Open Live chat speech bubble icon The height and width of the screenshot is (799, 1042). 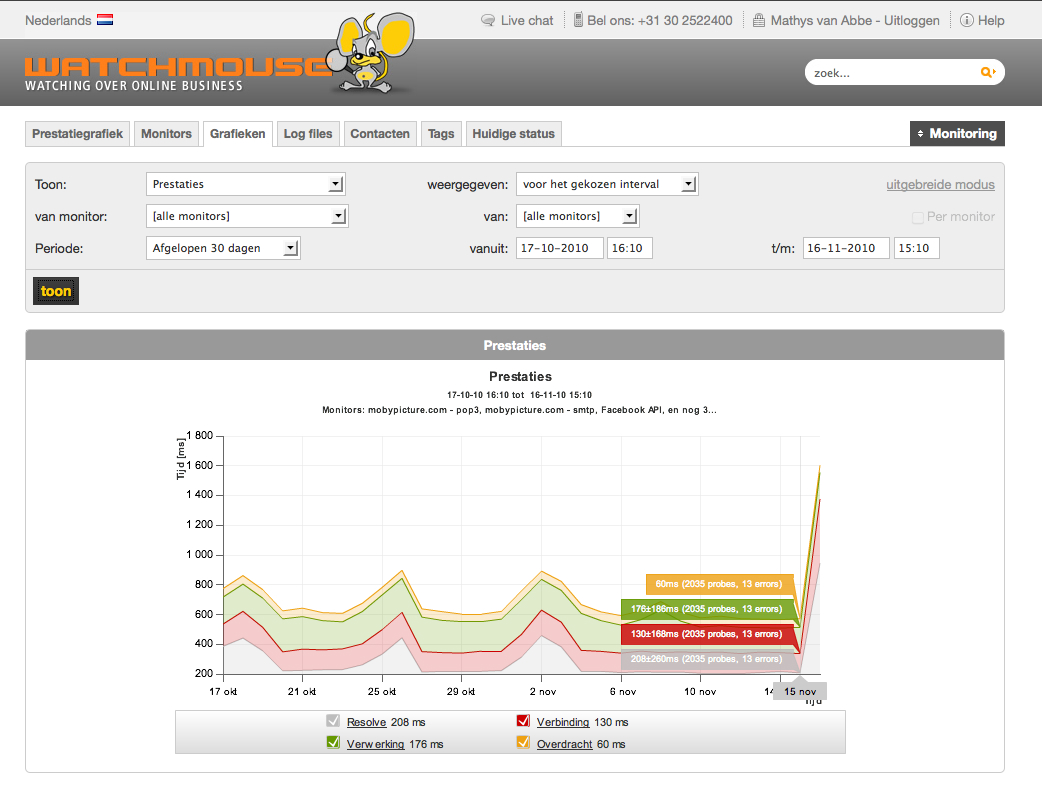pos(488,20)
